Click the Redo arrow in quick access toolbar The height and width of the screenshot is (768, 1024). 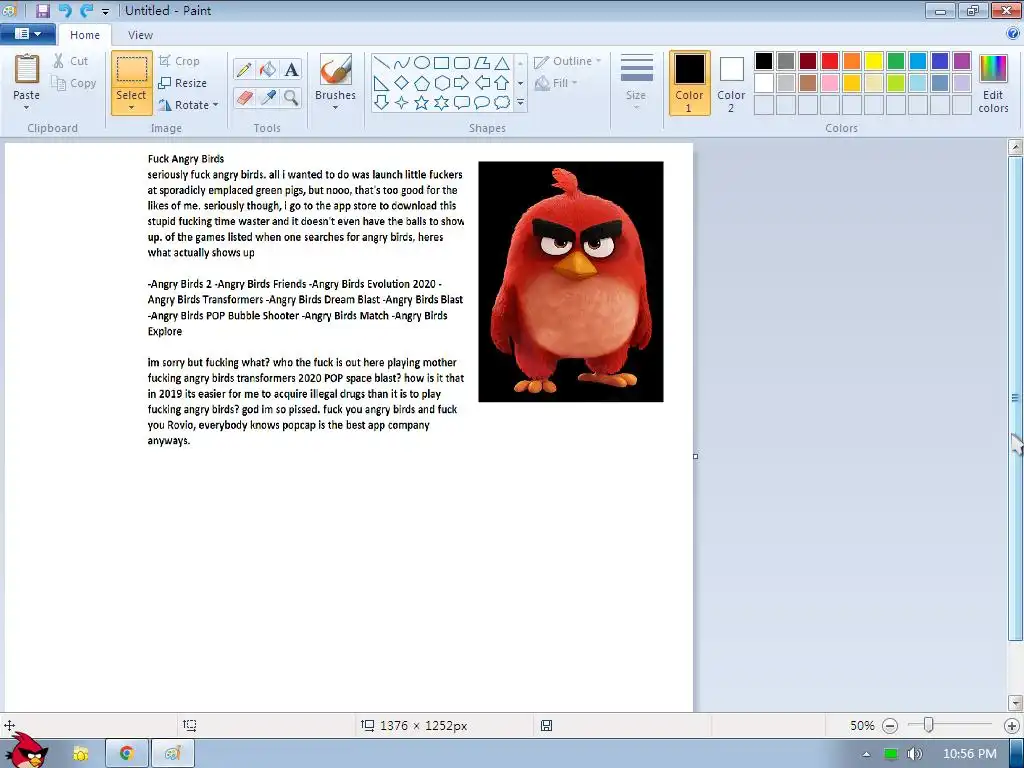coord(86,10)
